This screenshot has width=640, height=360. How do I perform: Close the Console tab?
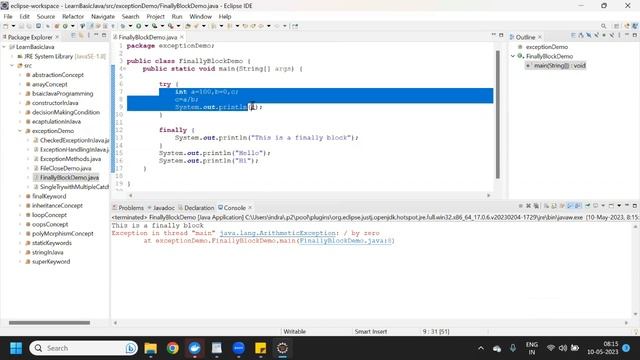click(x=250, y=208)
